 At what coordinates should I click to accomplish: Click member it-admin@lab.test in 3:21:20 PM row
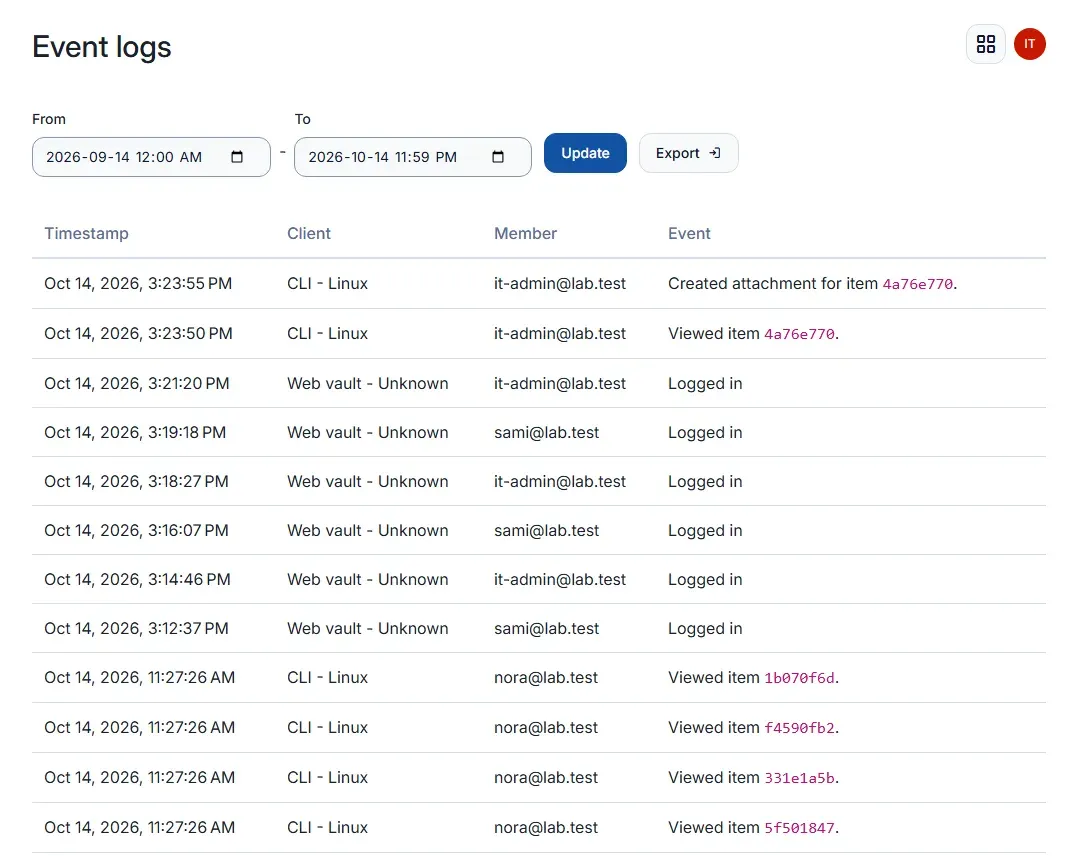(560, 384)
